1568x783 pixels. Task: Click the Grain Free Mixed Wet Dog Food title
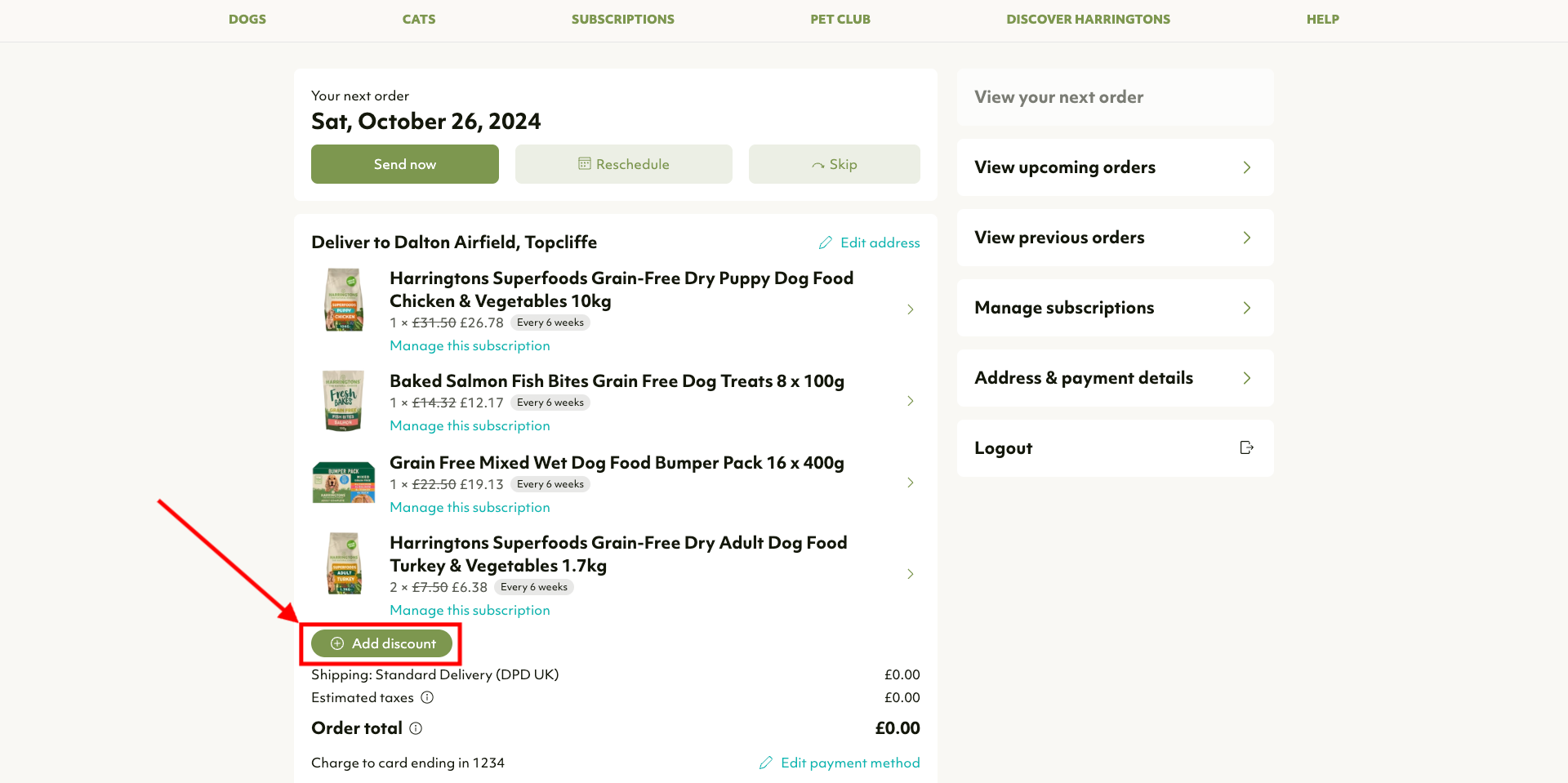coord(617,463)
